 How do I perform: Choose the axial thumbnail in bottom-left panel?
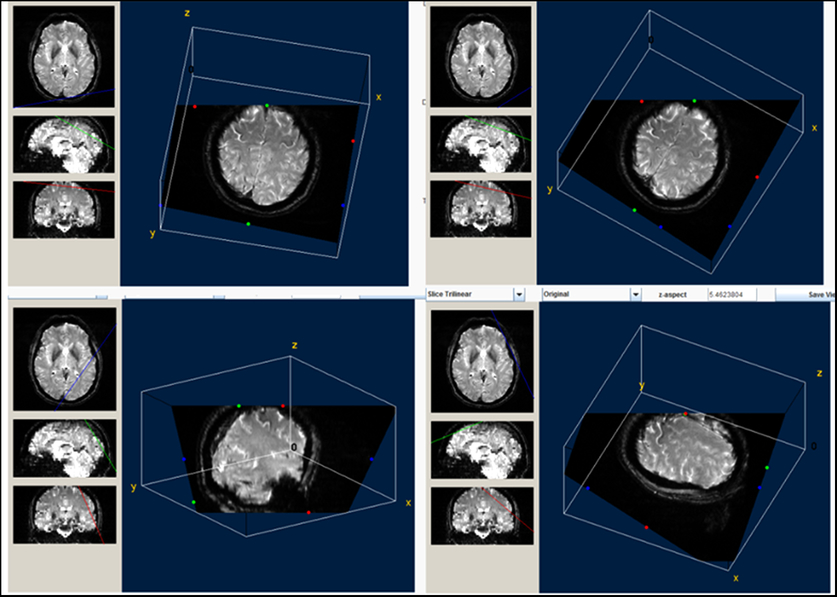(63, 358)
